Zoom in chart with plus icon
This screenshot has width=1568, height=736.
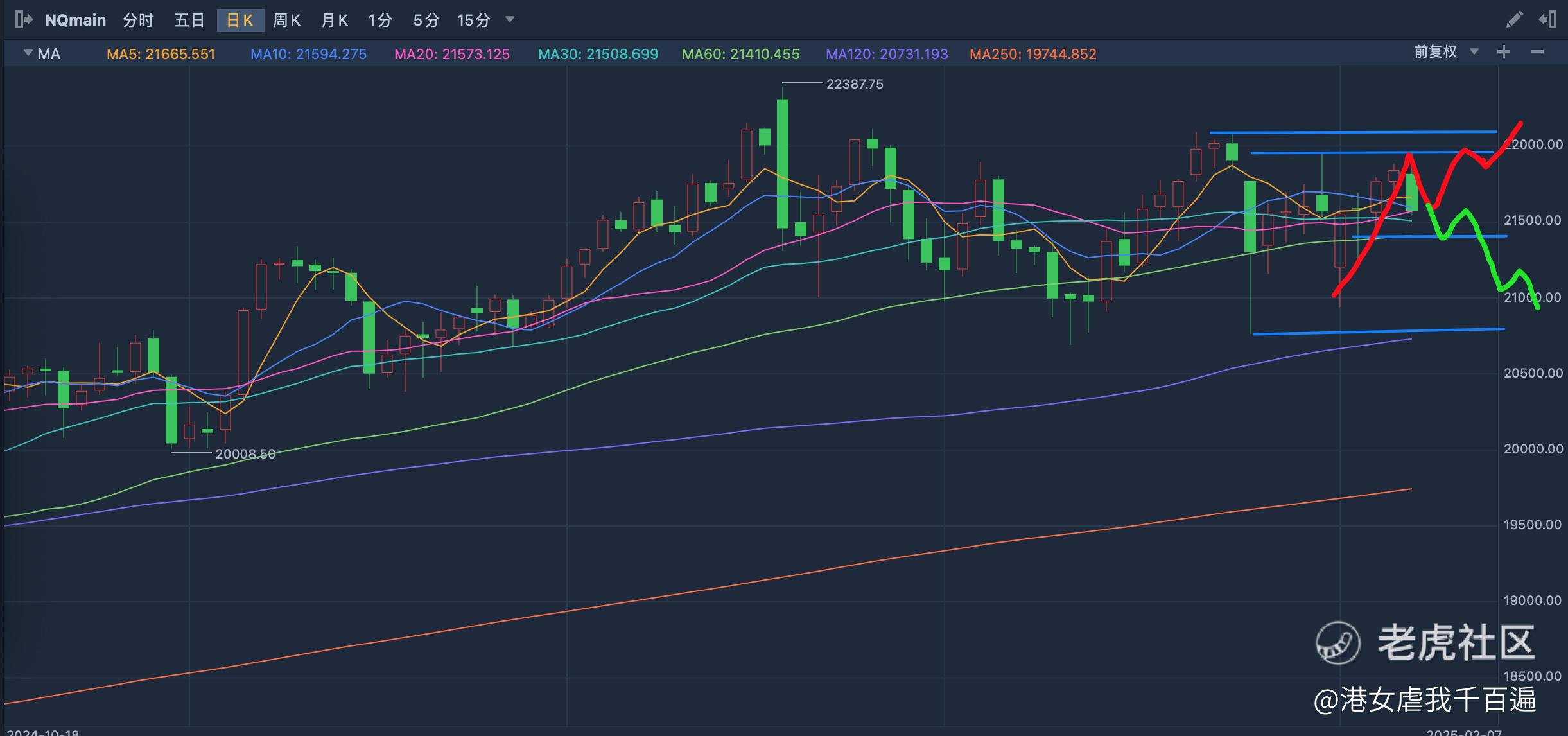pyautogui.click(x=1504, y=52)
